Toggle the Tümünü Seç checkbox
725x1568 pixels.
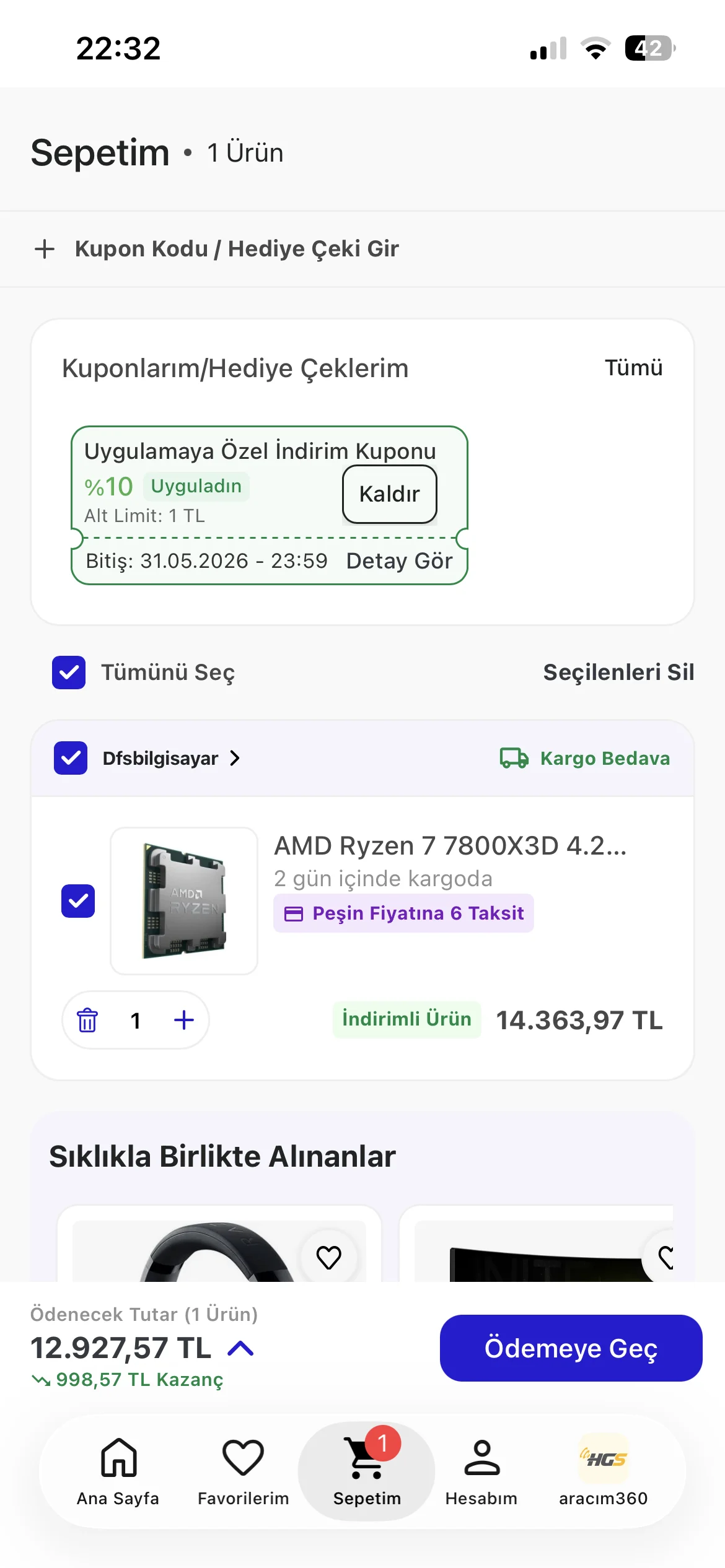tap(69, 673)
